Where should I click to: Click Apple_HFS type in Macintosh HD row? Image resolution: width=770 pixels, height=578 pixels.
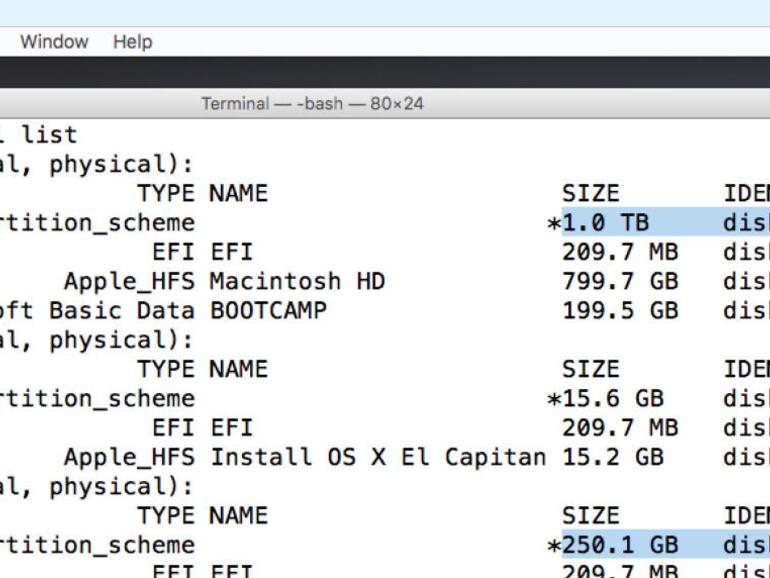point(130,281)
